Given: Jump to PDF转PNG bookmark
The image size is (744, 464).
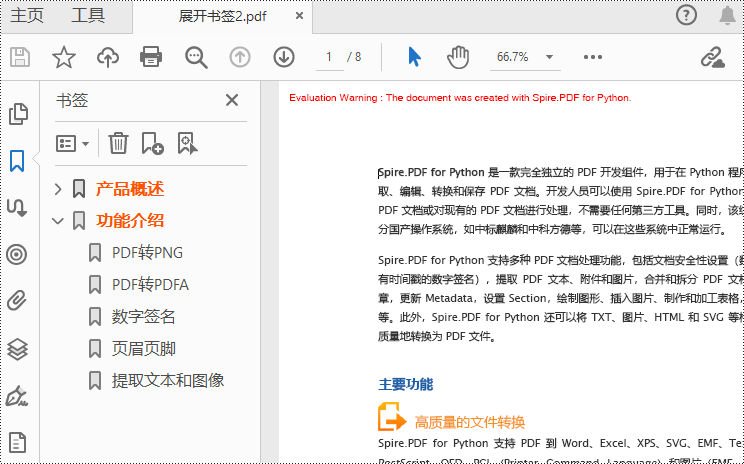Looking at the screenshot, I should 147,252.
